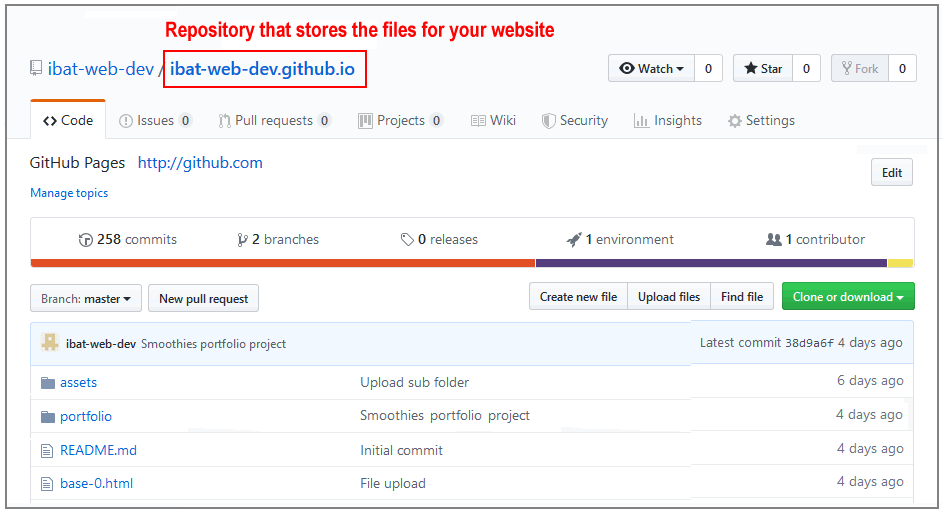Image resolution: width=949 pixels, height=517 pixels.
Task: Click the people icon next to 1 contributor
Action: coord(773,239)
